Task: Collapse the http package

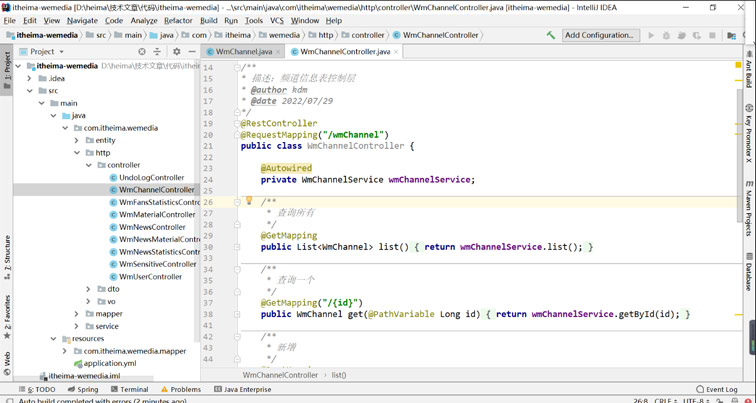Action: 77,153
